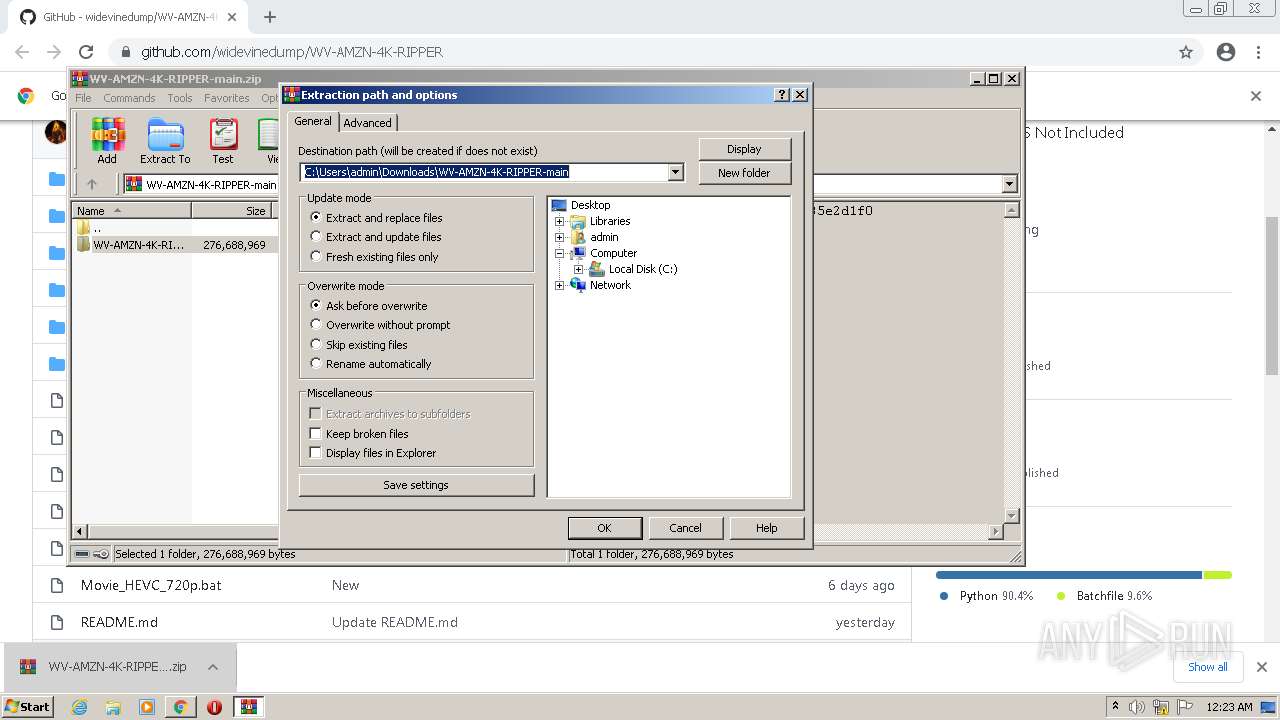Image resolution: width=1280 pixels, height=720 pixels.
Task: Open Chrome three-dot menu
Action: (1259, 52)
